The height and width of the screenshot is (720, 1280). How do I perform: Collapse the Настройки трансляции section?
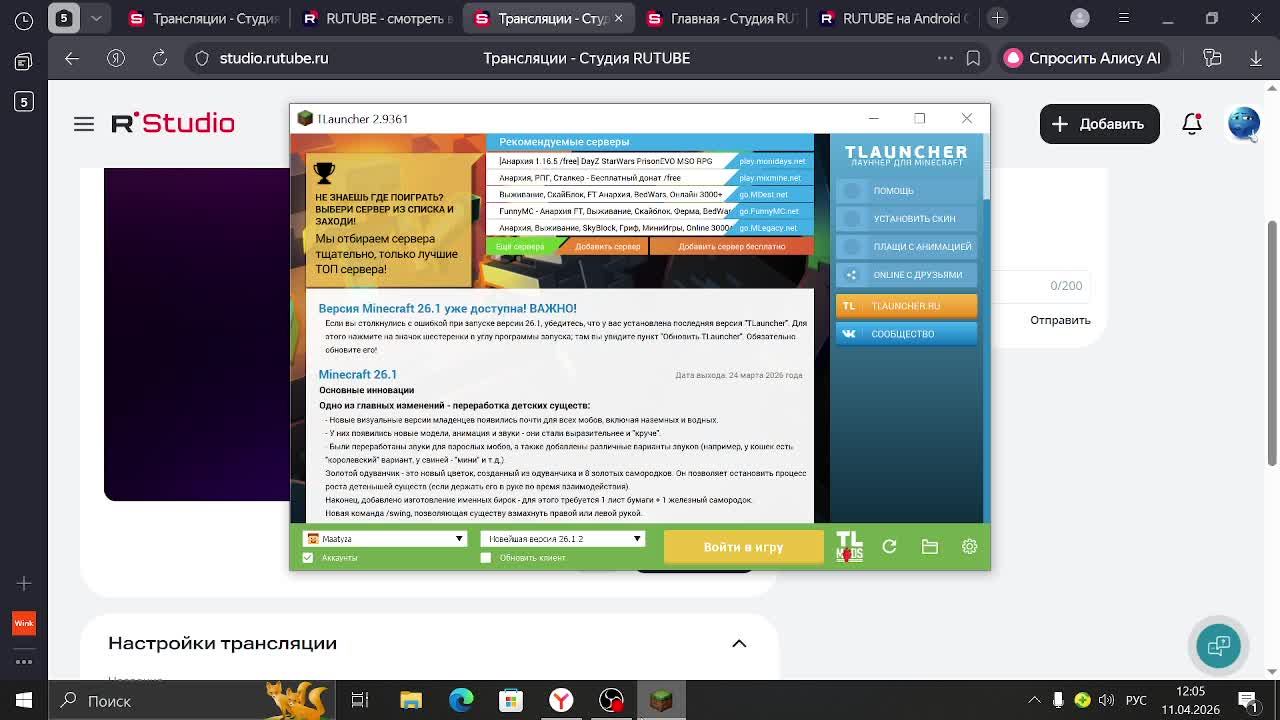pyautogui.click(x=739, y=644)
